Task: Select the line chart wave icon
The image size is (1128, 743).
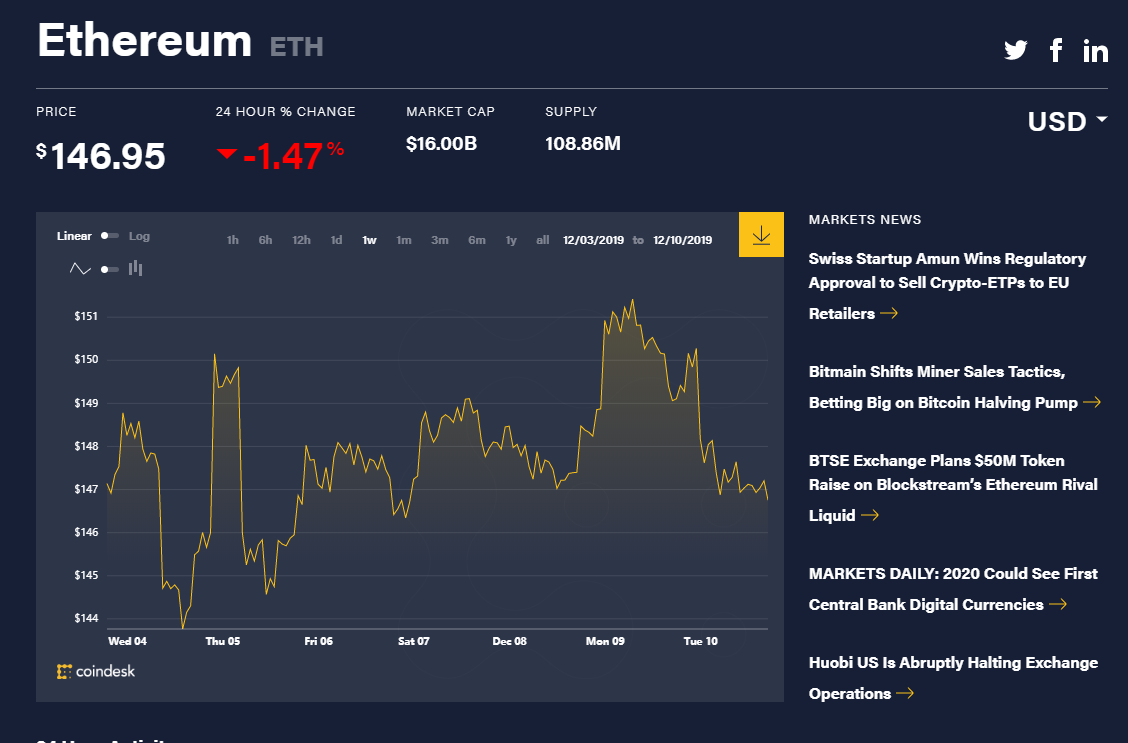Action: 80,269
